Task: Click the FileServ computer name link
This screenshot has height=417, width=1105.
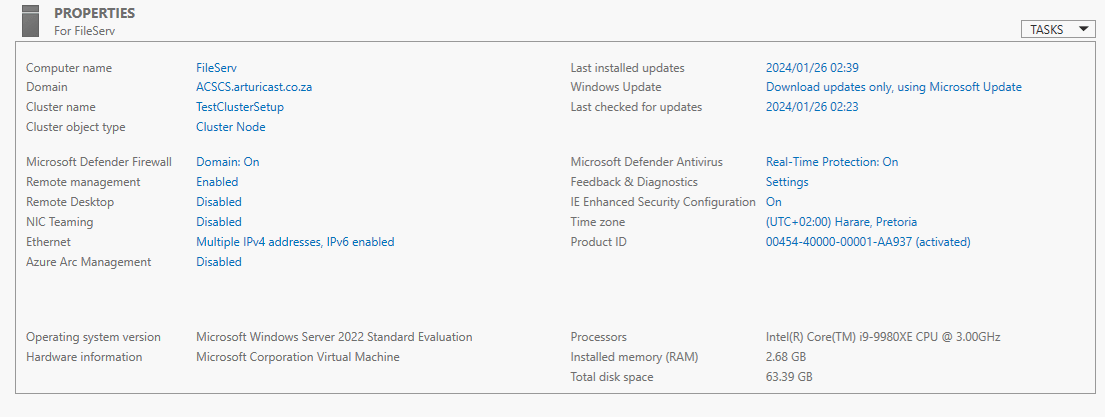Action: click(x=216, y=68)
